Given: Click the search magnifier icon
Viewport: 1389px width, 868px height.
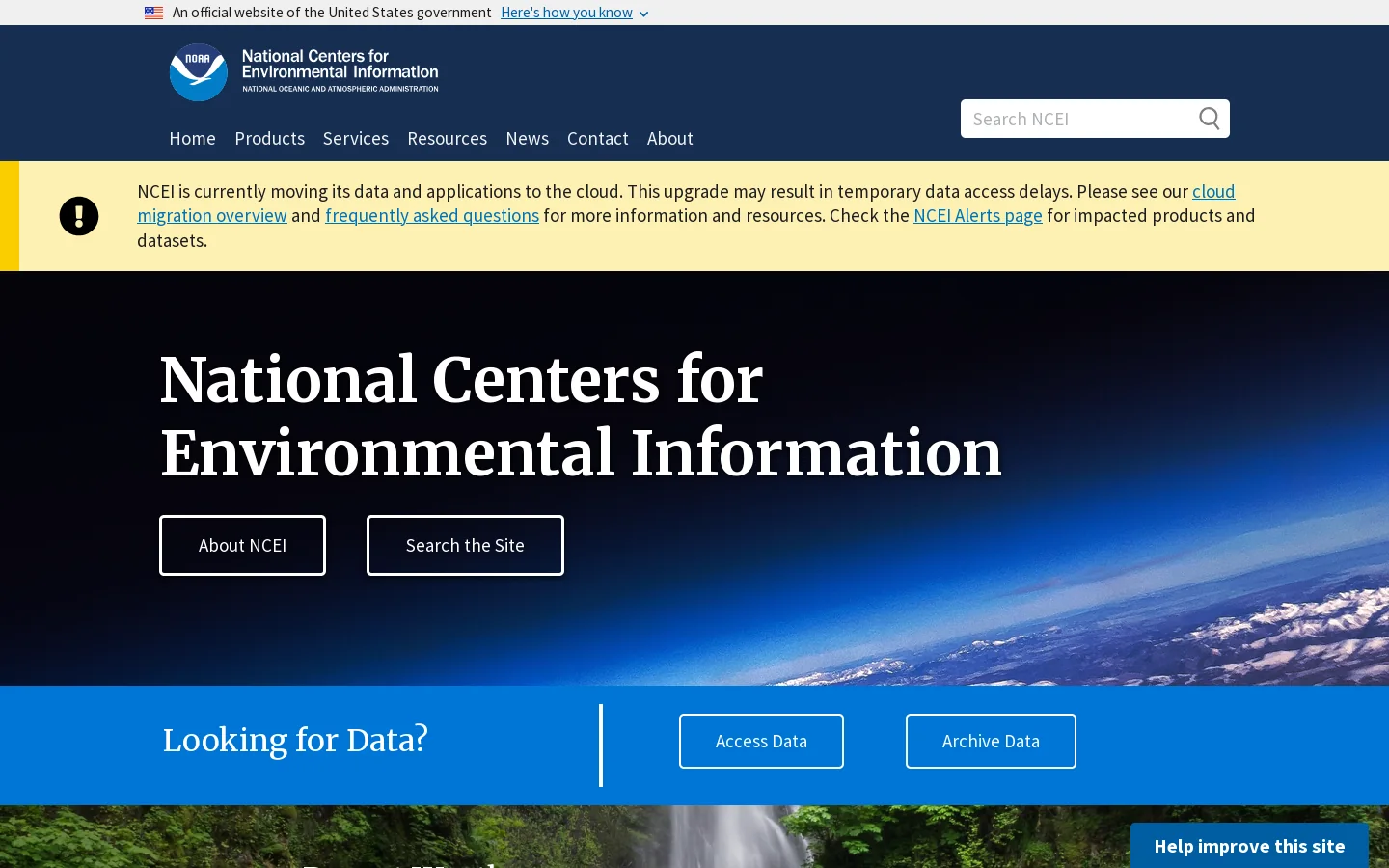Looking at the screenshot, I should 1209,119.
